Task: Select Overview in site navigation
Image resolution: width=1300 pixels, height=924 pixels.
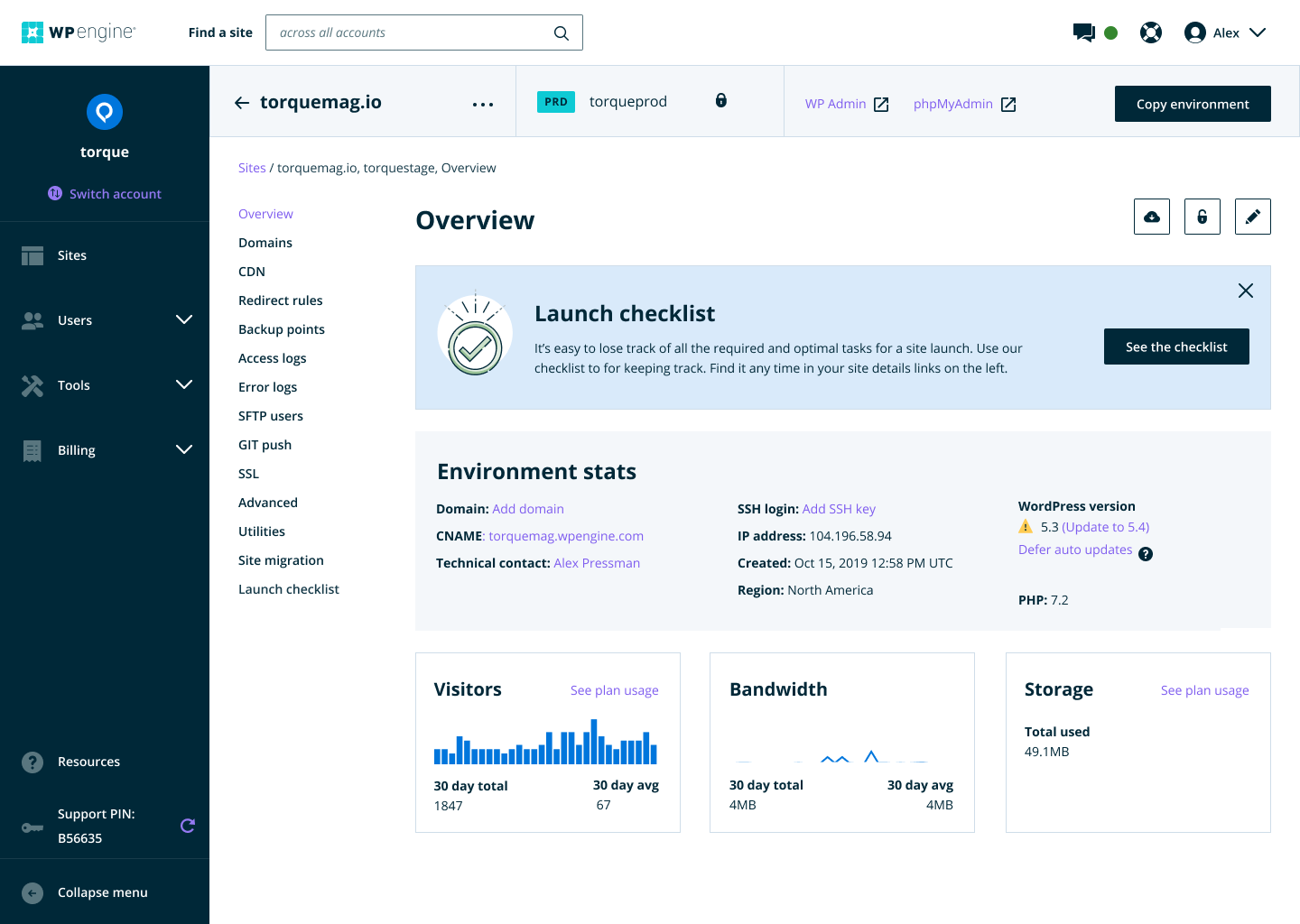Action: point(265,214)
